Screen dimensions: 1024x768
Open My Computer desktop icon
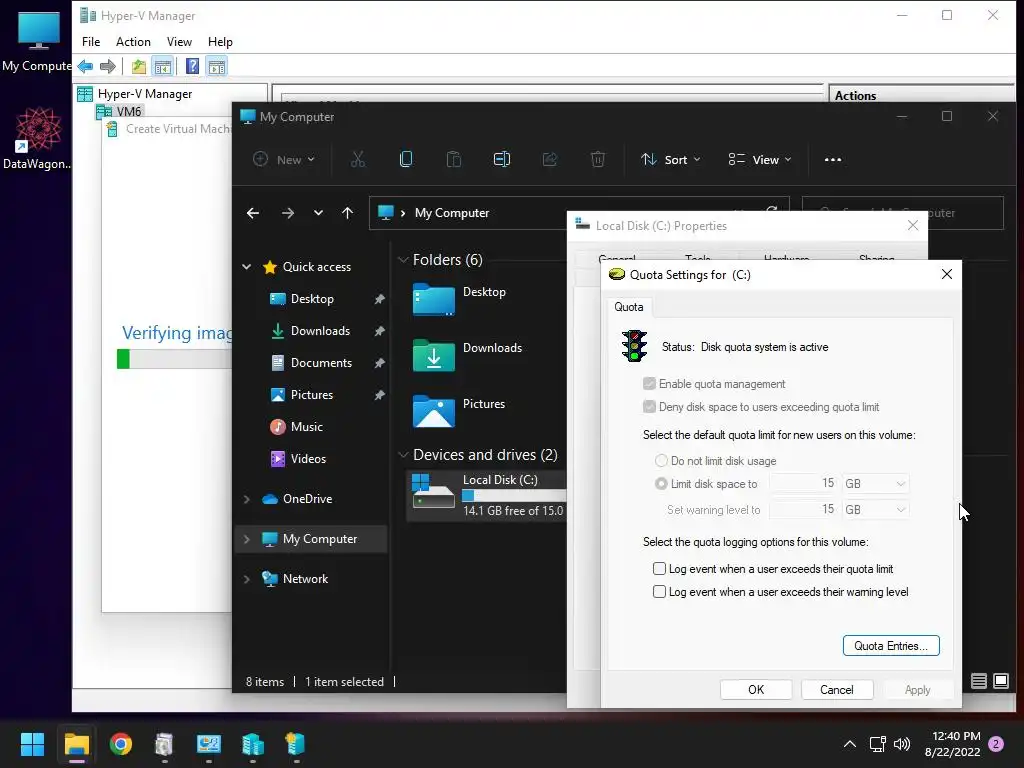point(39,31)
